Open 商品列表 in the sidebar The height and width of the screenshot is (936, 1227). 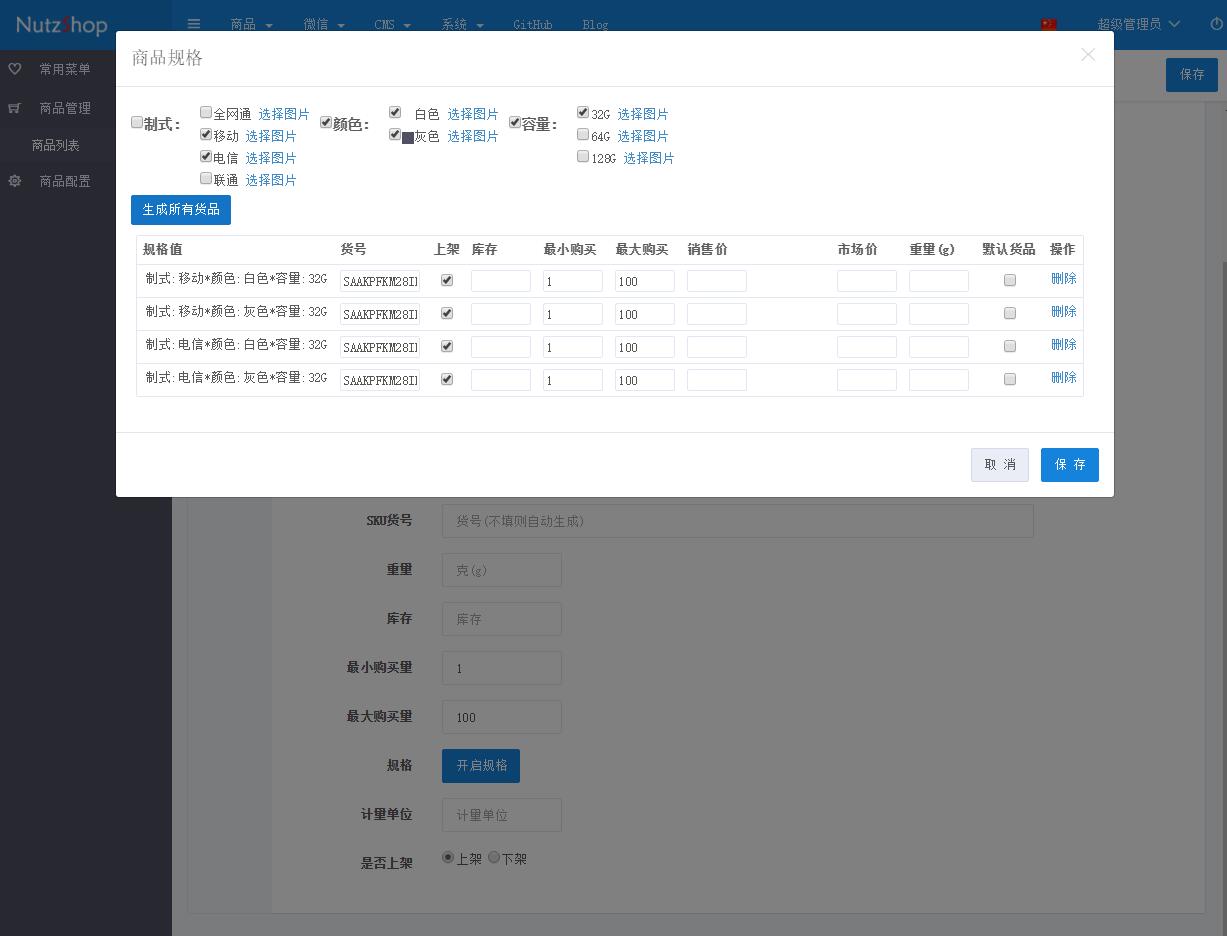tap(56, 145)
